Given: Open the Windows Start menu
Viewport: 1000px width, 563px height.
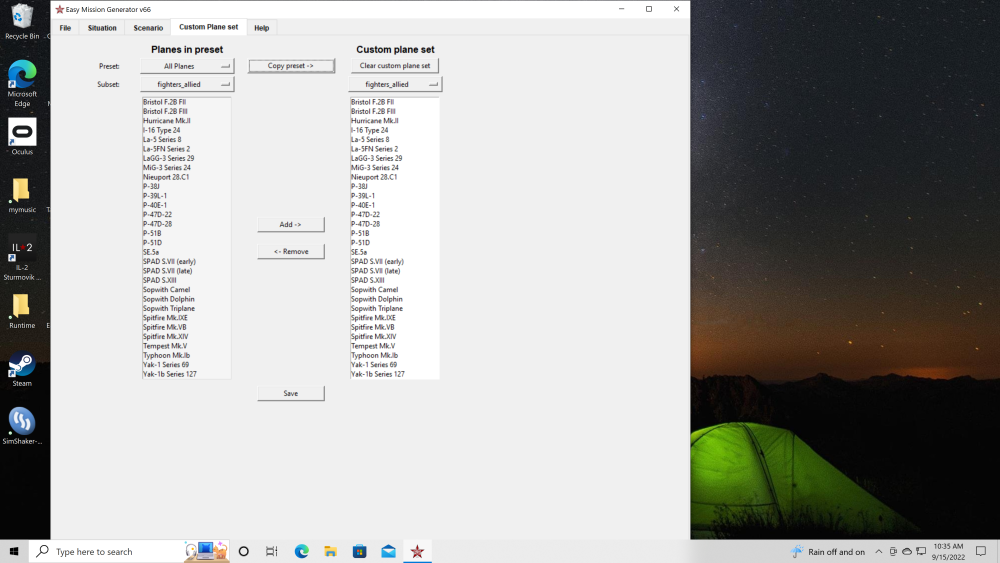Looking at the screenshot, I should click(14, 551).
